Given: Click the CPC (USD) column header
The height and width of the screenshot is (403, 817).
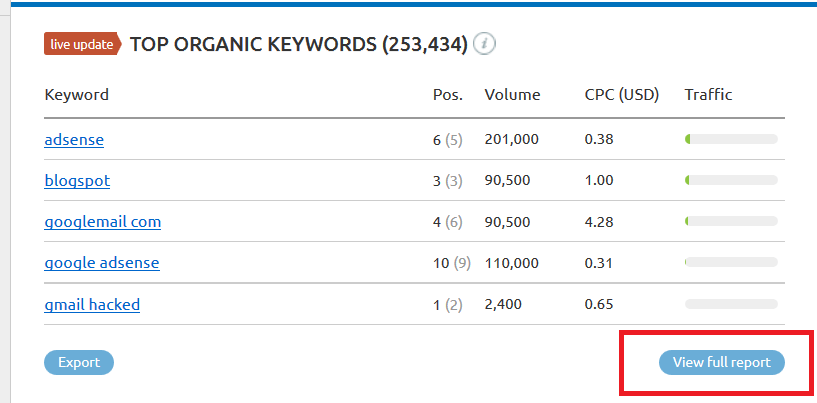Looking at the screenshot, I should [x=622, y=95].
